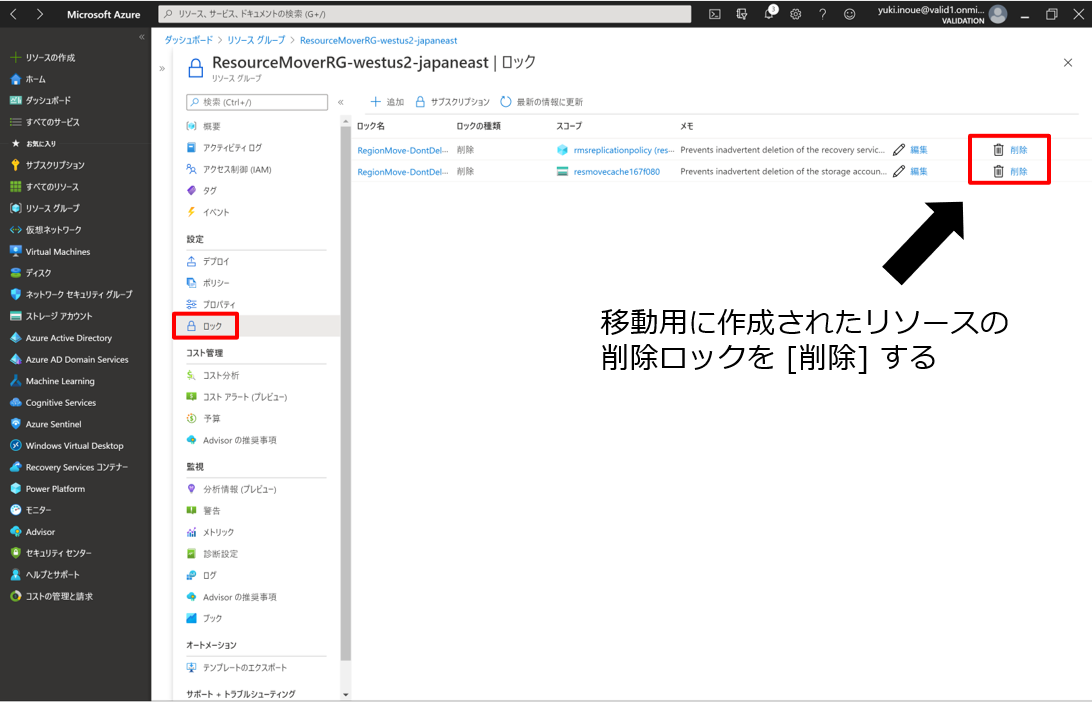Open help question mark icon

822,14
